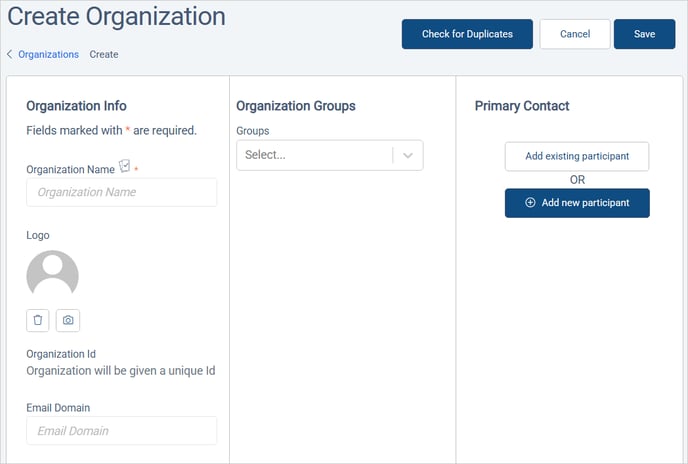Focus the Organization Name input field
Screen dimensions: 688x464
click(121, 192)
